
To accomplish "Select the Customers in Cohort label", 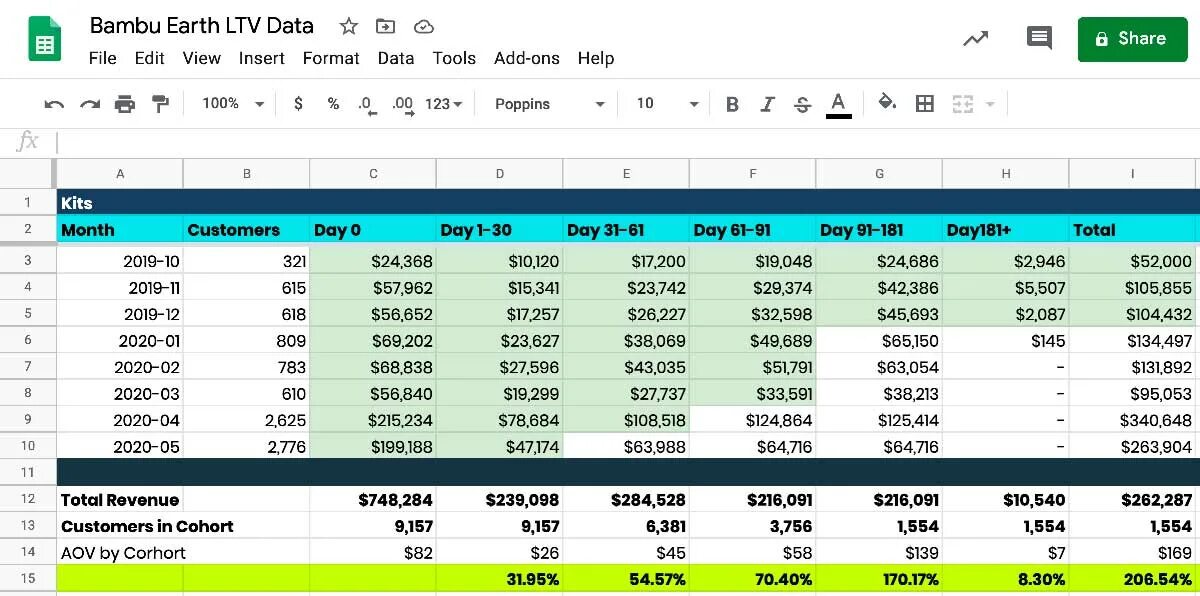I will (x=147, y=526).
